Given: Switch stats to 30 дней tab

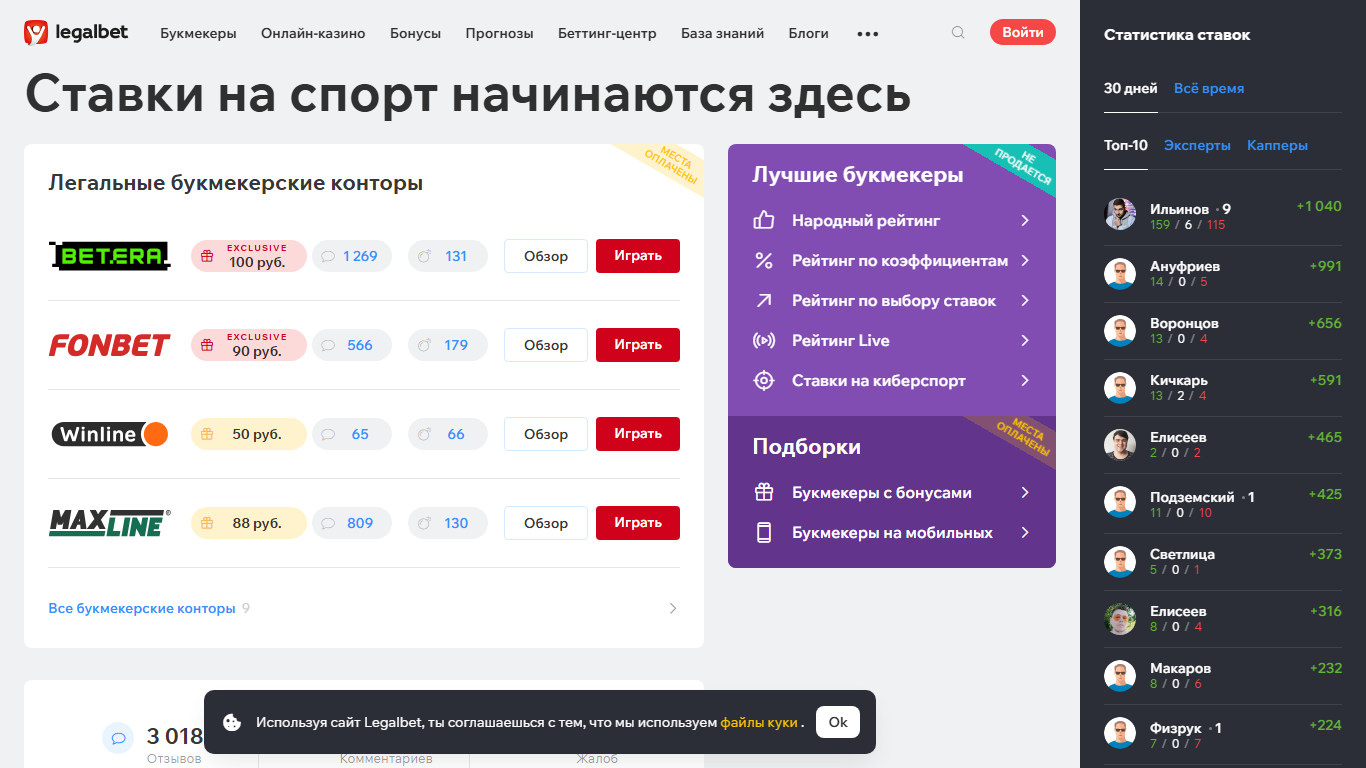Looking at the screenshot, I should click(x=1131, y=88).
